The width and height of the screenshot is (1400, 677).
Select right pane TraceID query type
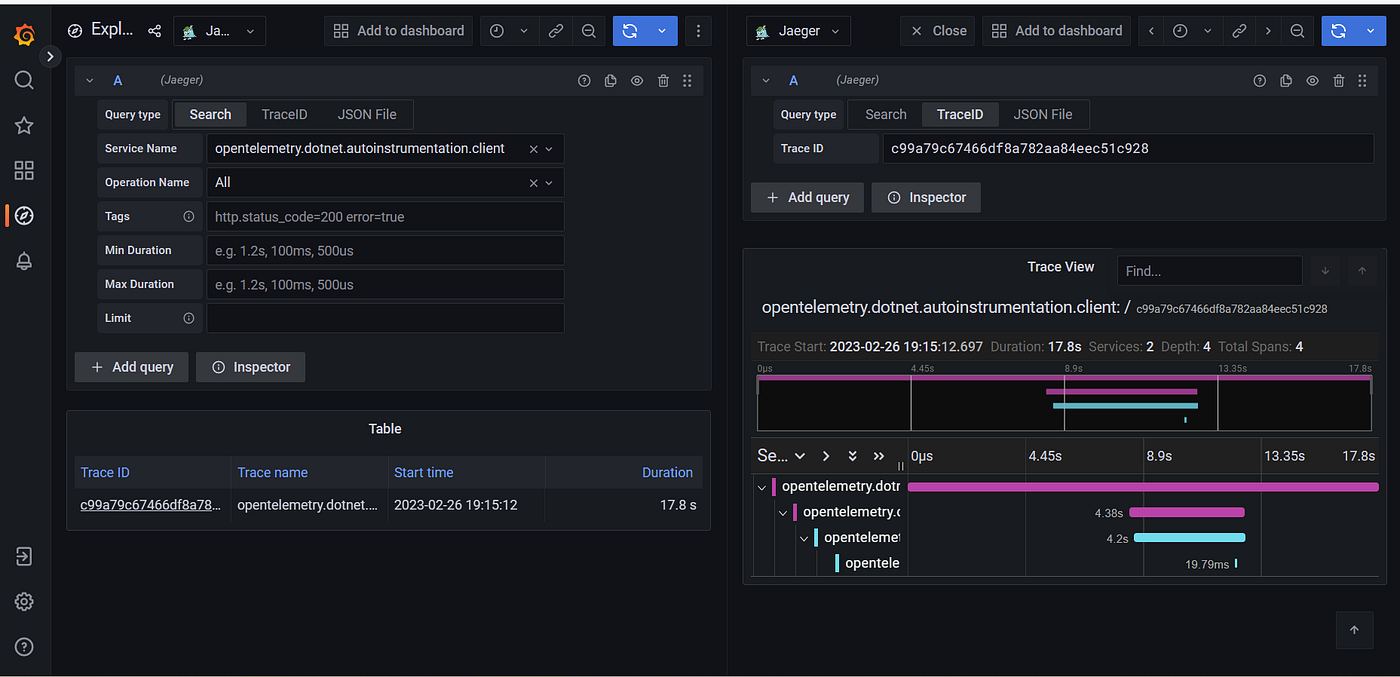pyautogui.click(x=960, y=114)
